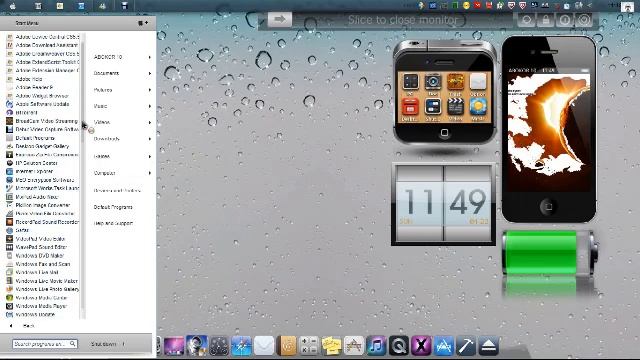
Task: Open Default Programs in right column
Action: pos(113,207)
